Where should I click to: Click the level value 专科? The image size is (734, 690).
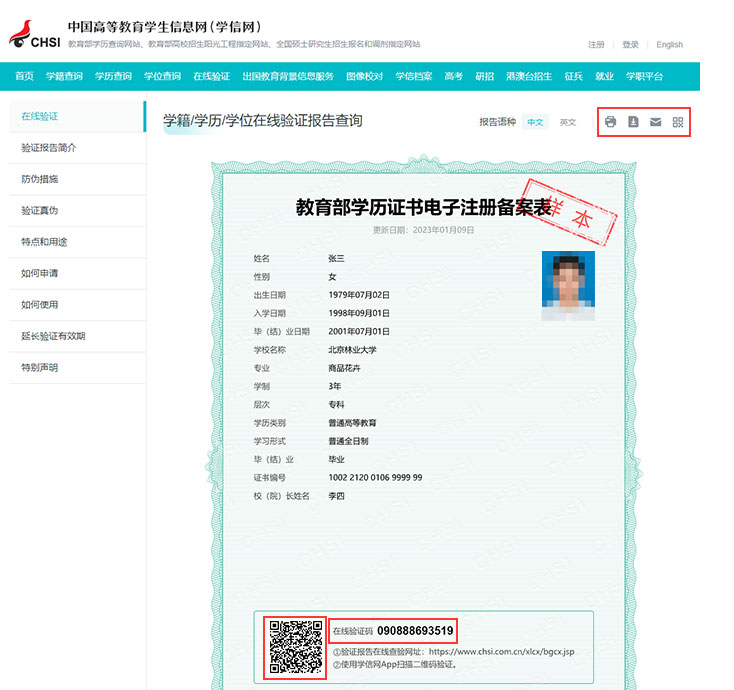click(336, 404)
